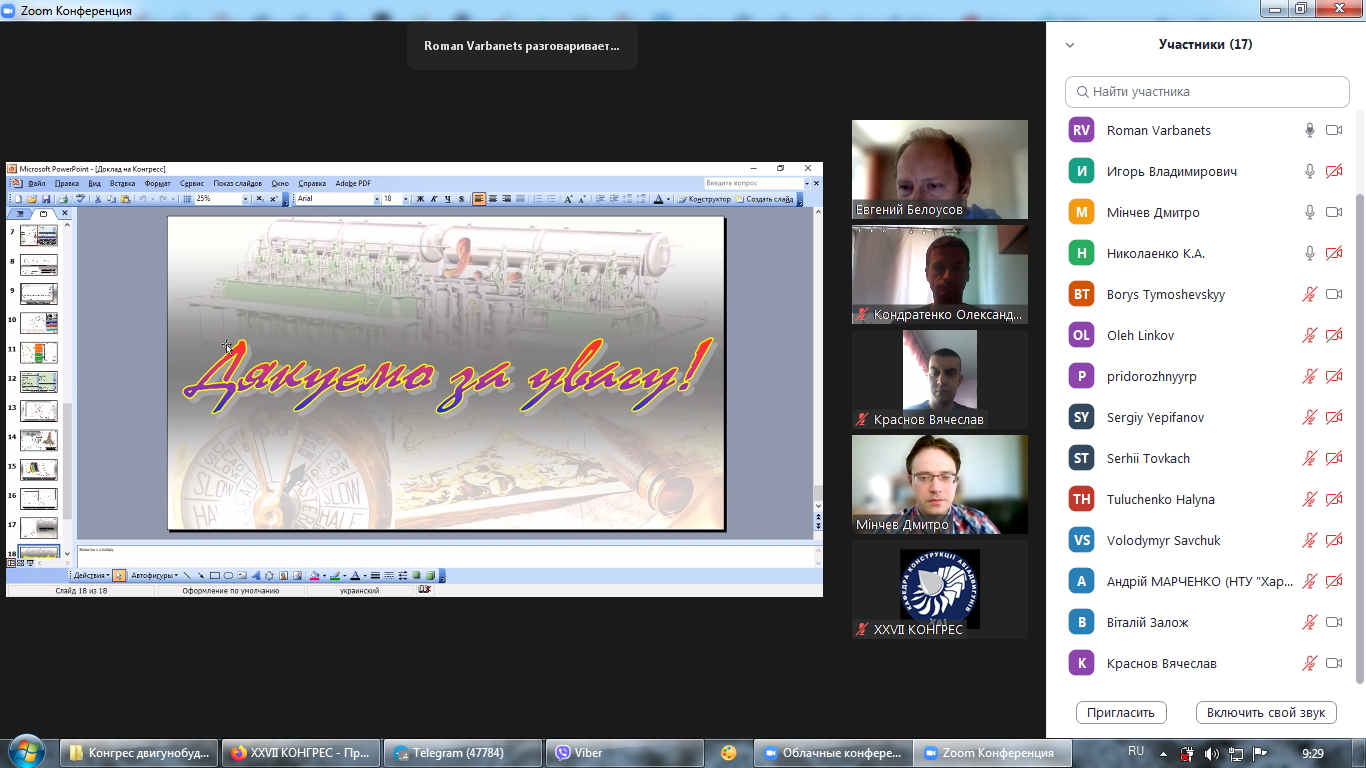Click disabled camera icon for Игорь Владимирович
Viewport: 1366px width, 768px height.
pos(1333,171)
